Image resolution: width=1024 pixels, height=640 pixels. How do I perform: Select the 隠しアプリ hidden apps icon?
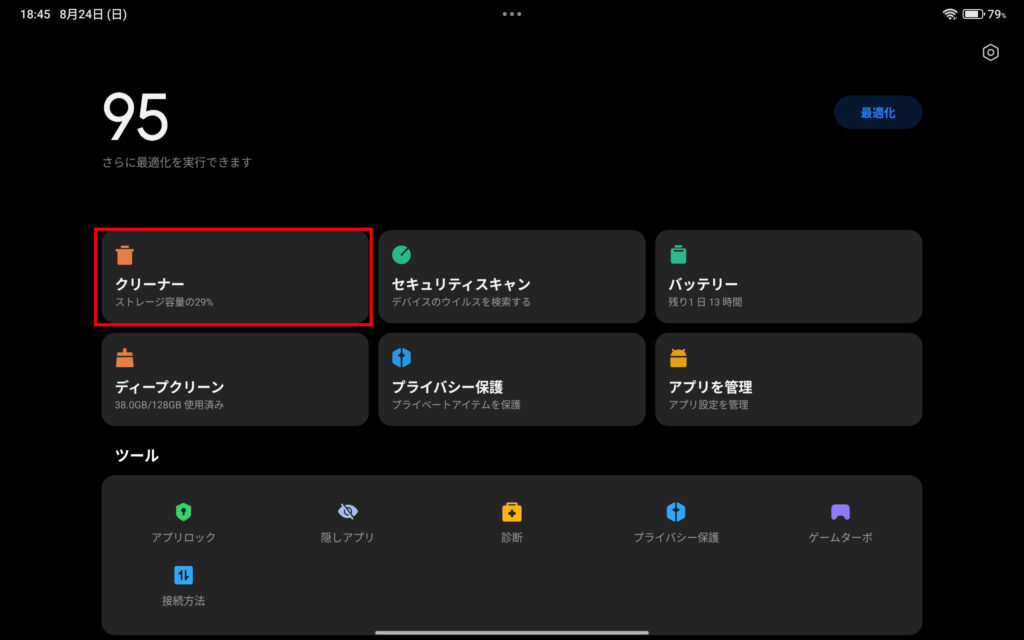point(346,510)
